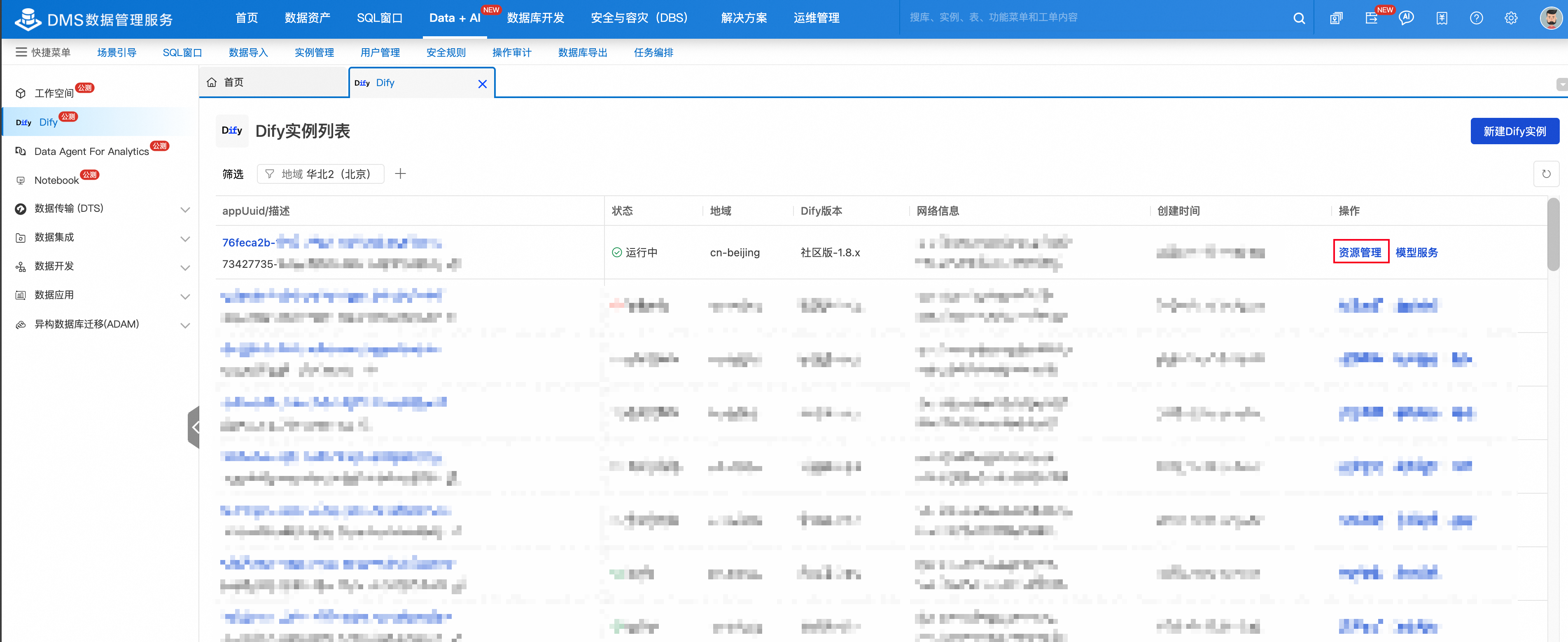Open 资源管理 for the cn-beijing instance
The height and width of the screenshot is (642, 1568).
(1360, 252)
